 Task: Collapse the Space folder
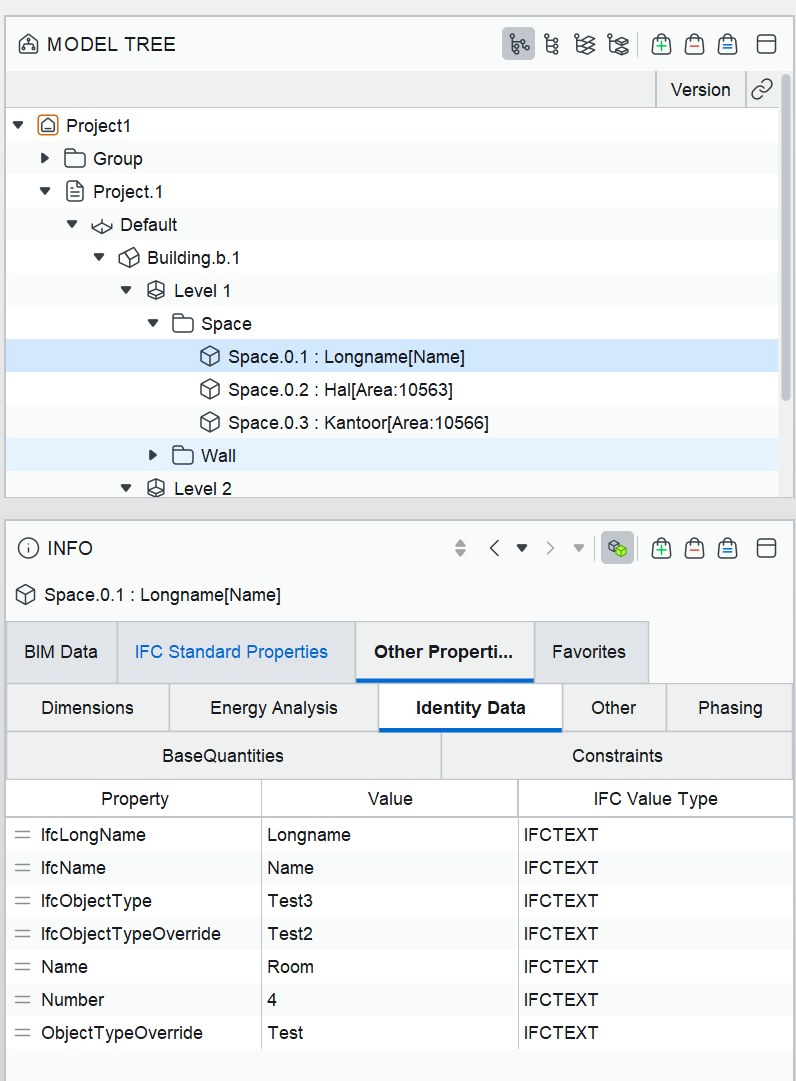(x=153, y=323)
